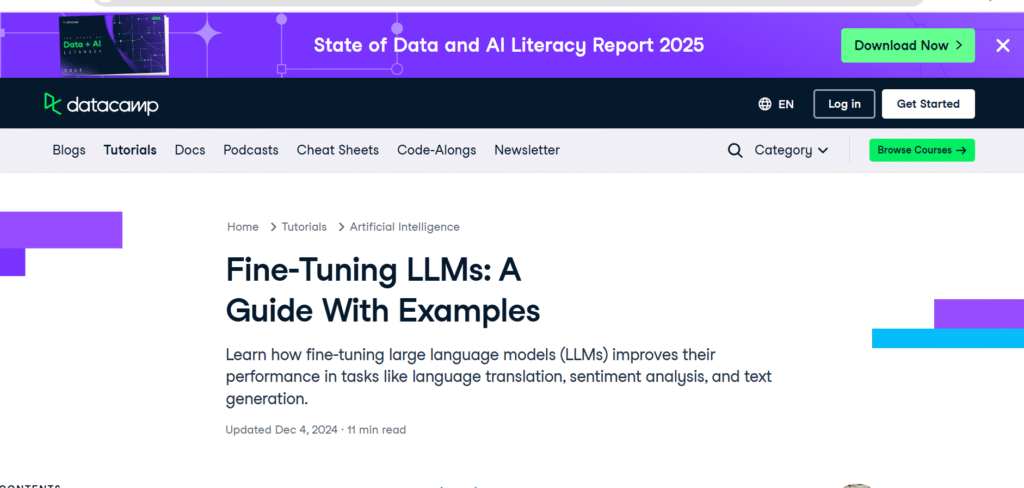Click the Get Started button
This screenshot has height=488, width=1024.
pos(928,104)
